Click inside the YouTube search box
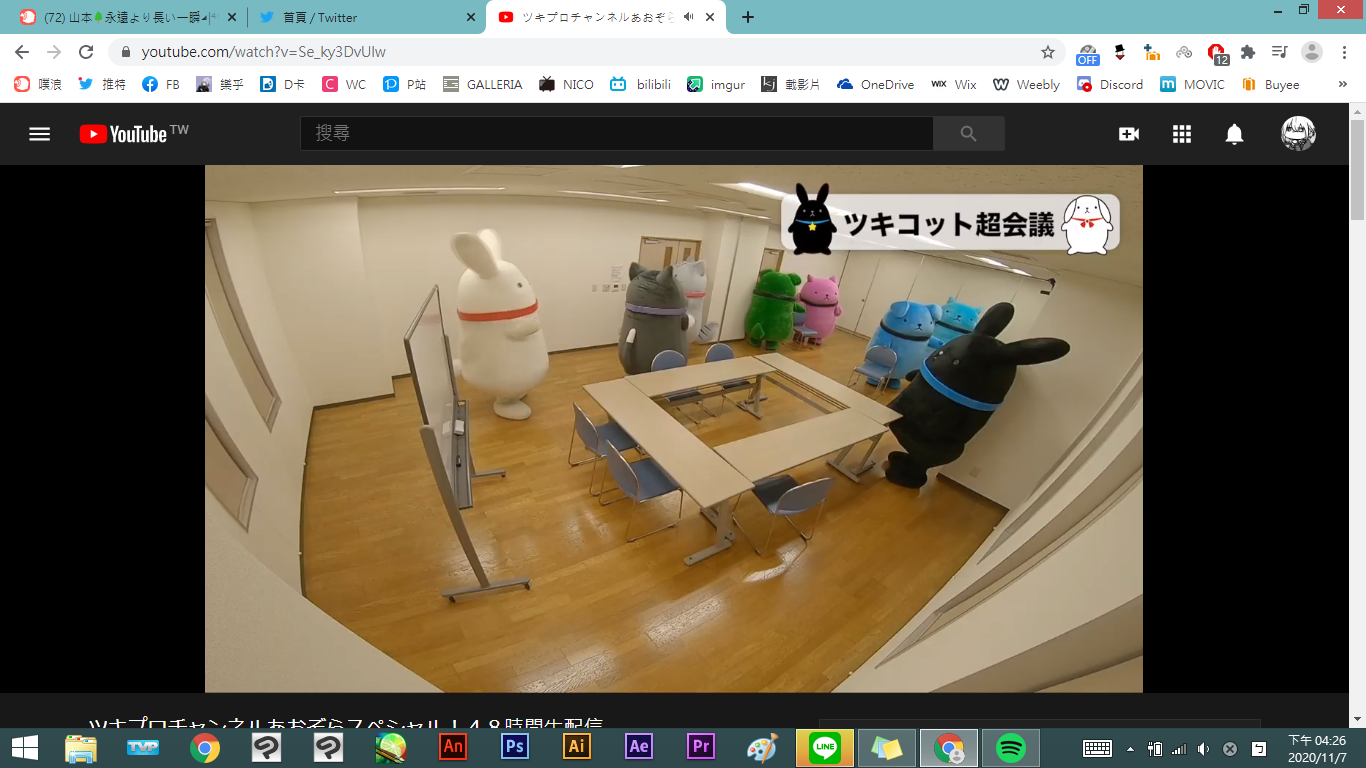Screen dimensions: 1366x768 616,134
